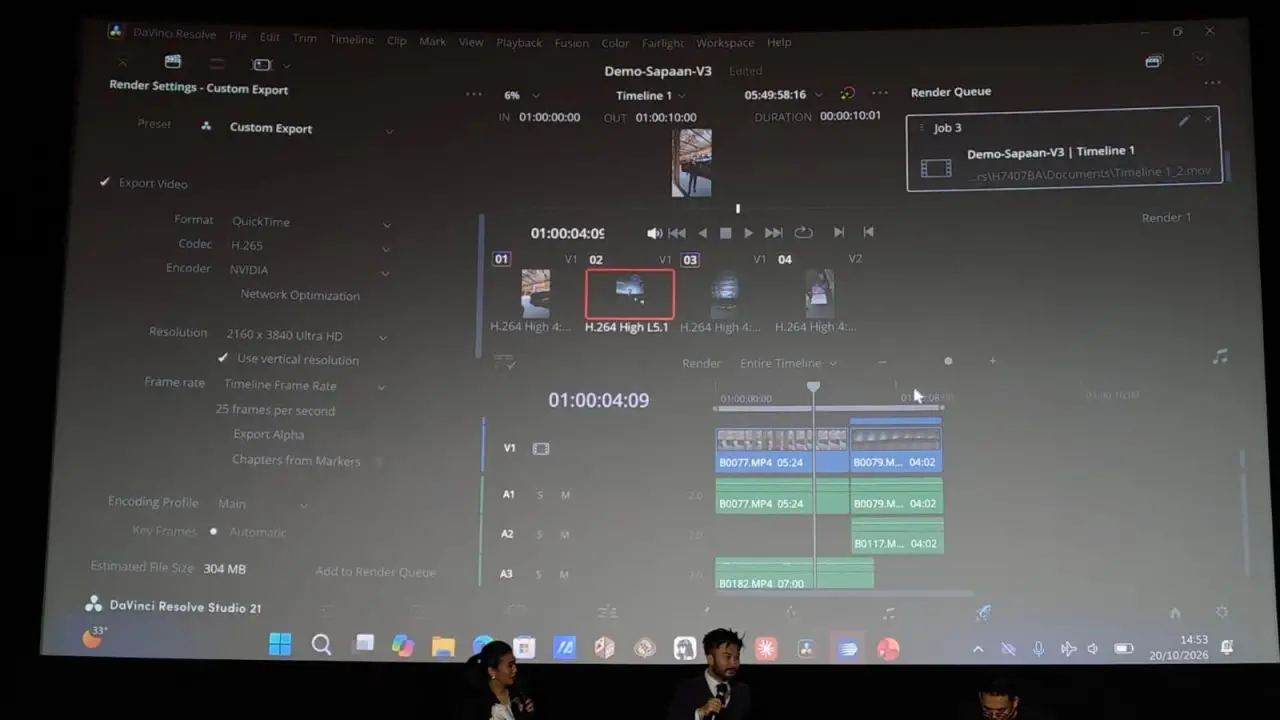Screen dimensions: 1280x720
Task: Click the audio note icon above timeline
Action: pyautogui.click(x=1220, y=357)
